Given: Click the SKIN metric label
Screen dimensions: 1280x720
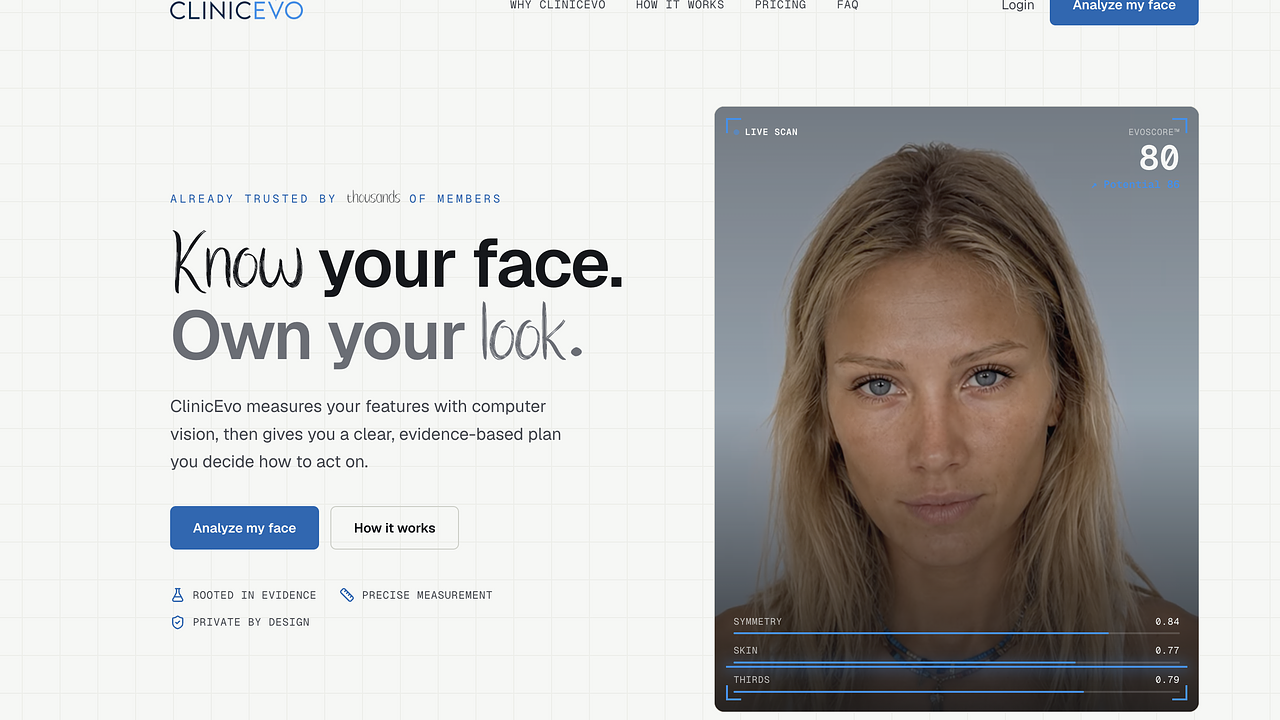Looking at the screenshot, I should pyautogui.click(x=746, y=651).
